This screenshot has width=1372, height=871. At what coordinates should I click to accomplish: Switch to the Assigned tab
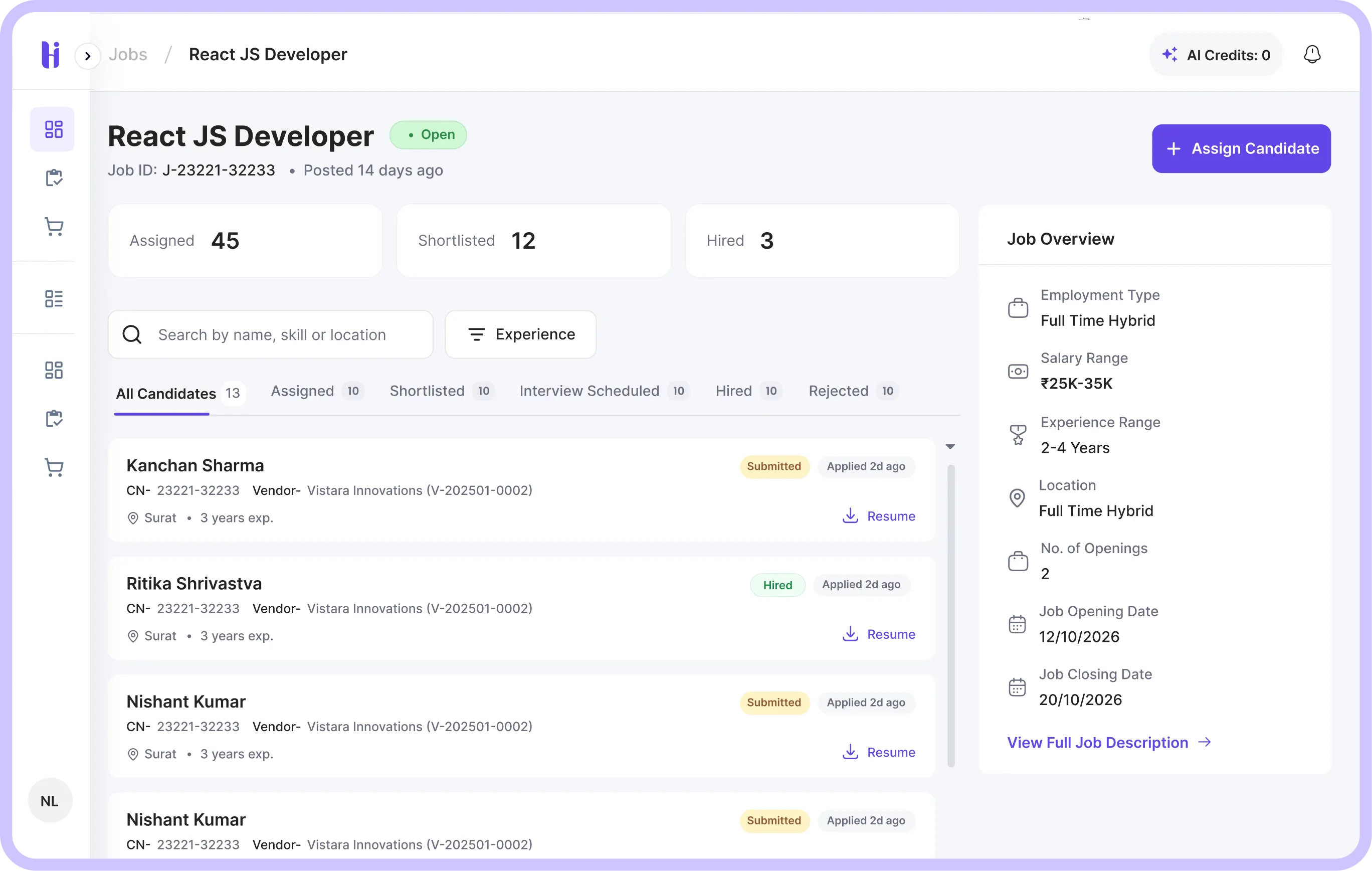click(317, 391)
